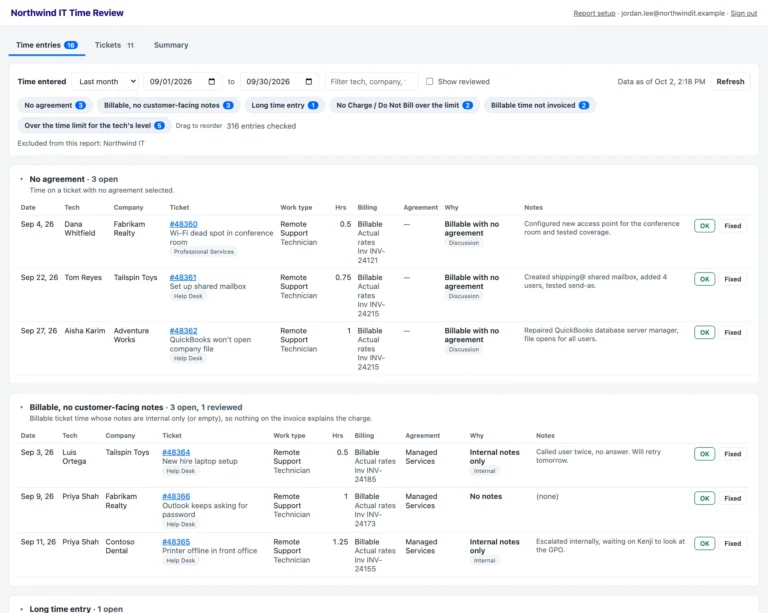Mark Aisha Karim entry as Fixed
Screen dimensions: 768x613
[x=732, y=332]
